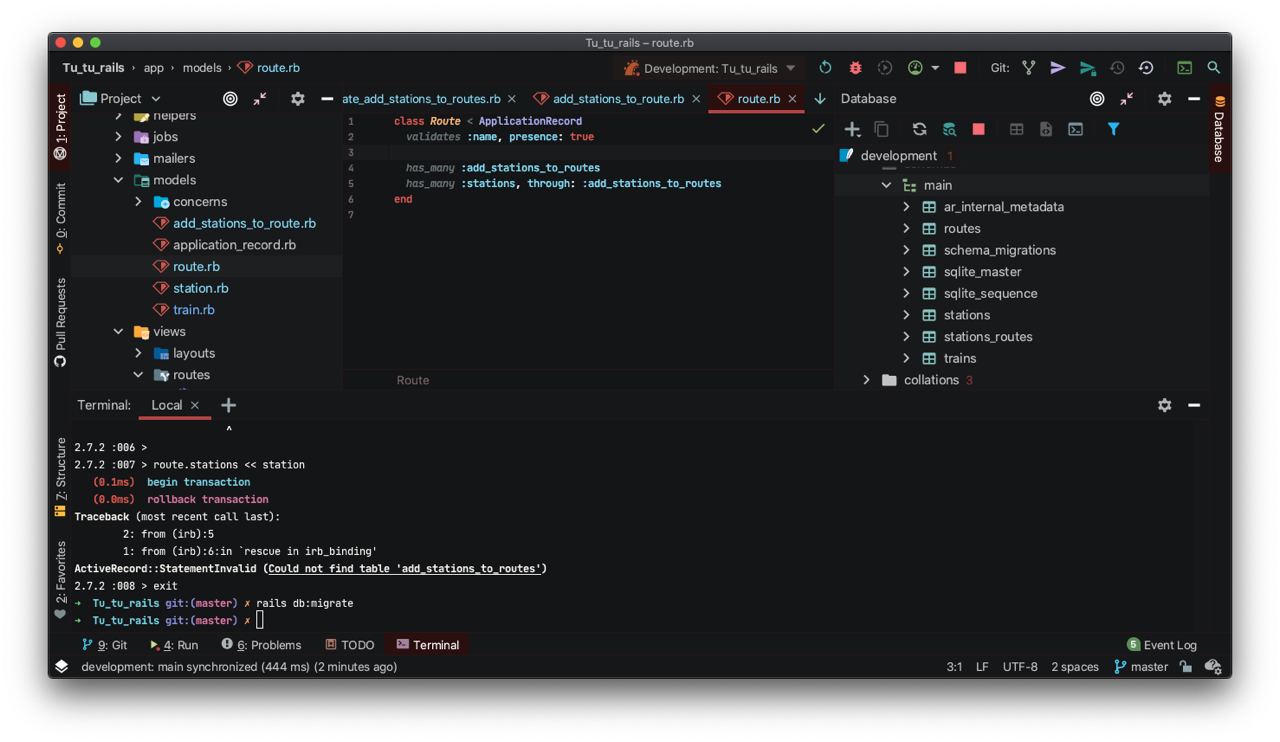Click Select Opened File in Project panel
Screen dimensions: 1280x742
230,99
